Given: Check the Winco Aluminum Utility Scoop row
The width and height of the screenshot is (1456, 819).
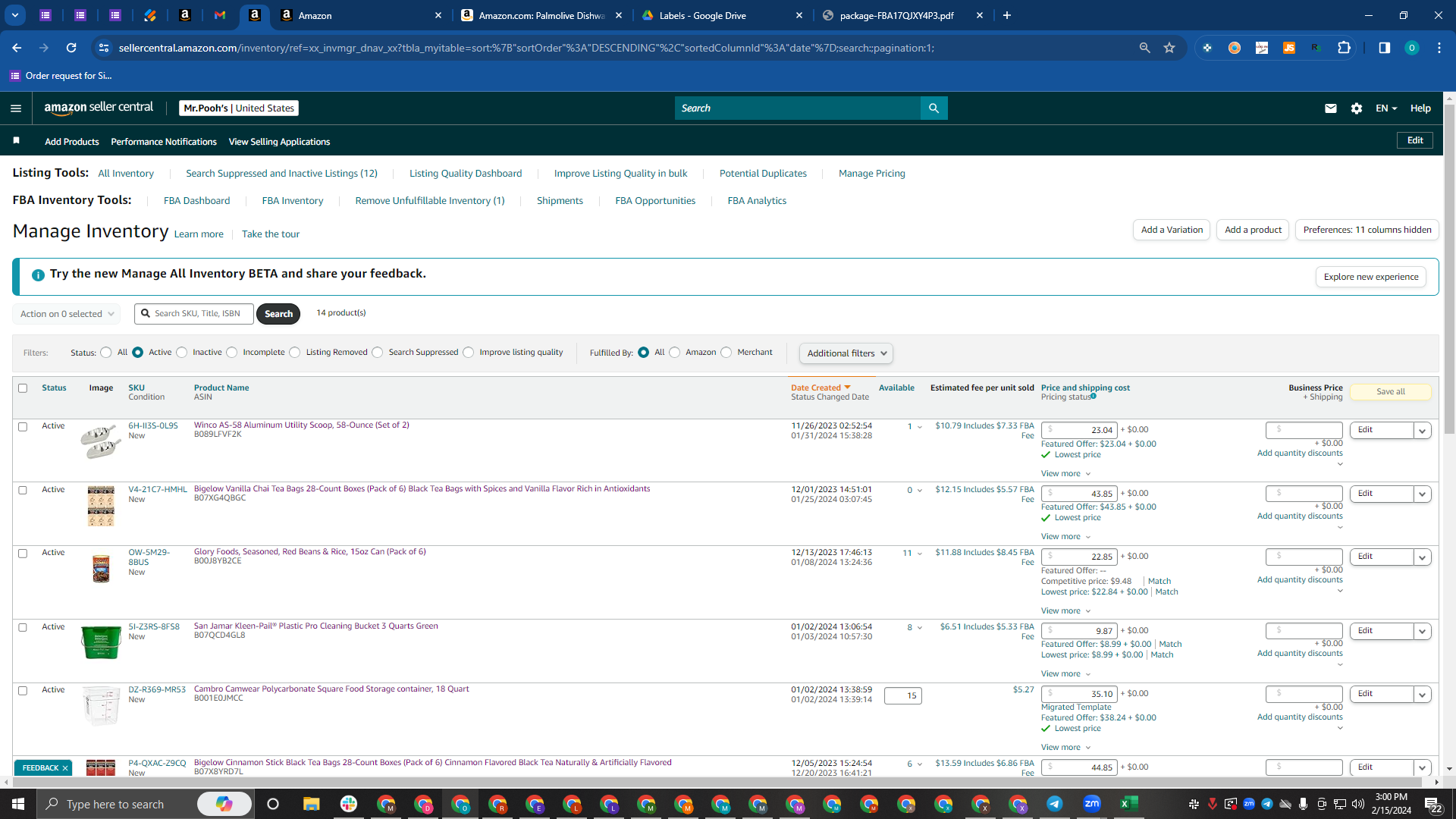Looking at the screenshot, I should [x=23, y=427].
